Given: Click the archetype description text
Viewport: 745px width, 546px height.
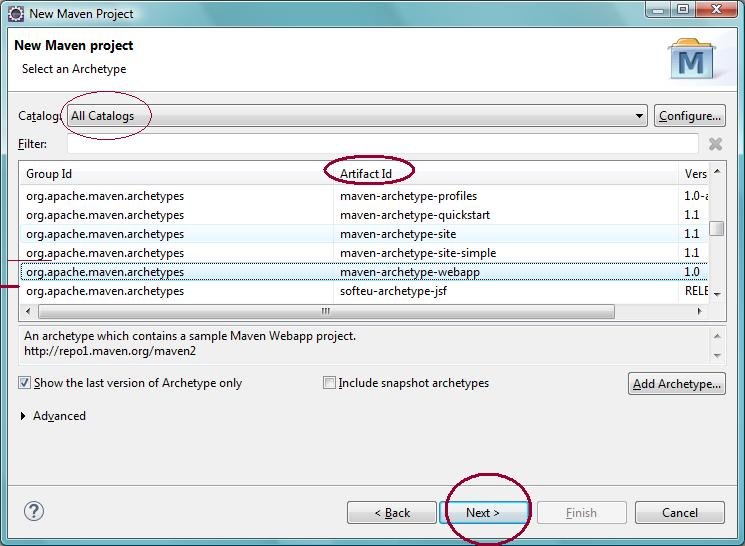Looking at the screenshot, I should click(x=190, y=336).
